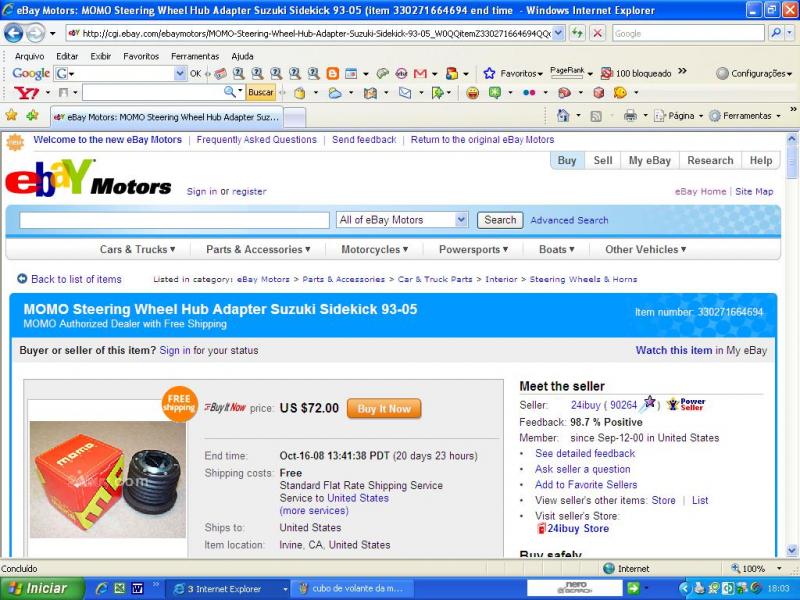Click the Yahoo! logo in Yahoo toolbar

point(27,92)
